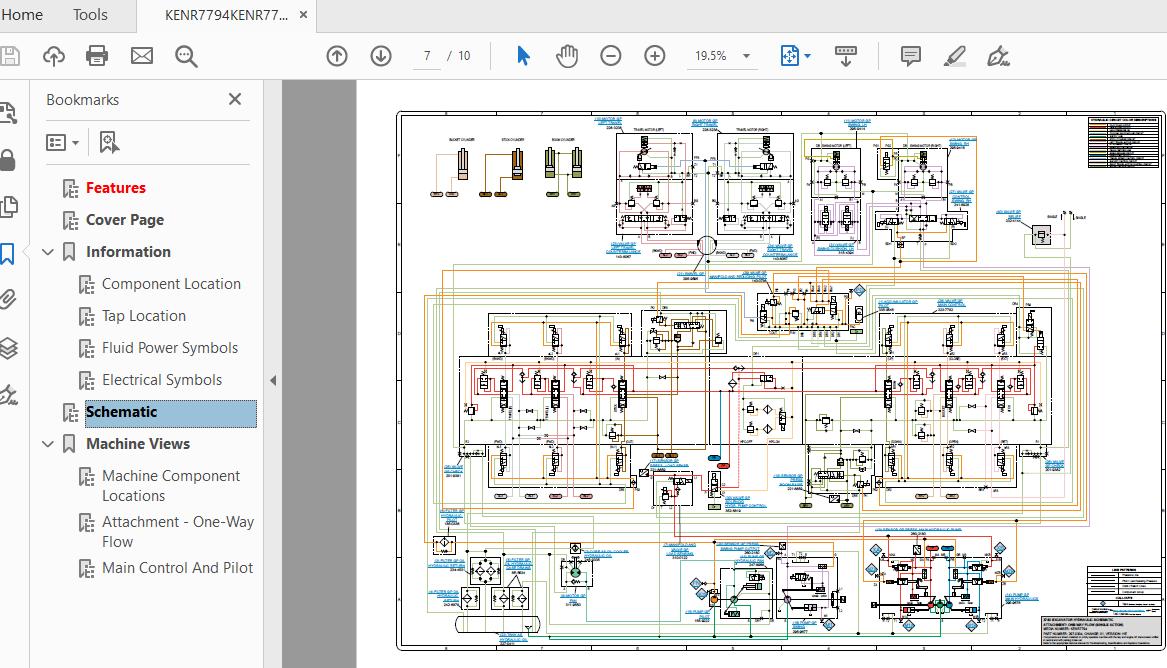Open the Fluid Power Symbols bookmark
The height and width of the screenshot is (668, 1167).
170,347
